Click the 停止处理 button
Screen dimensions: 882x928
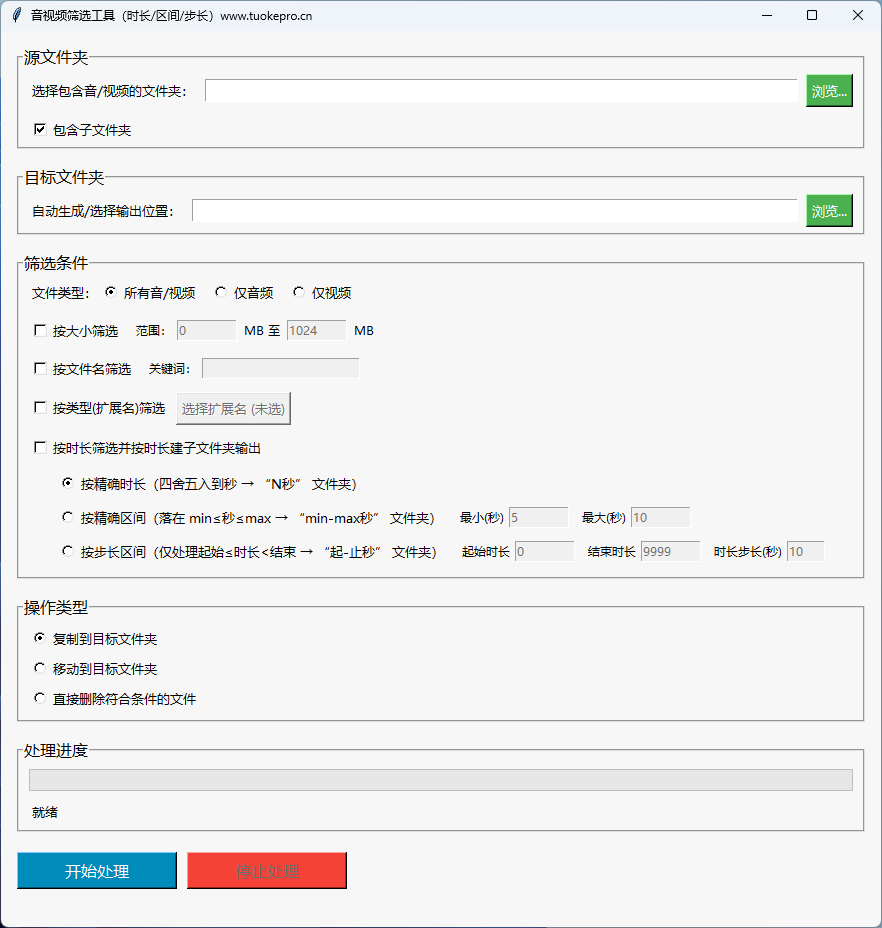tap(266, 870)
